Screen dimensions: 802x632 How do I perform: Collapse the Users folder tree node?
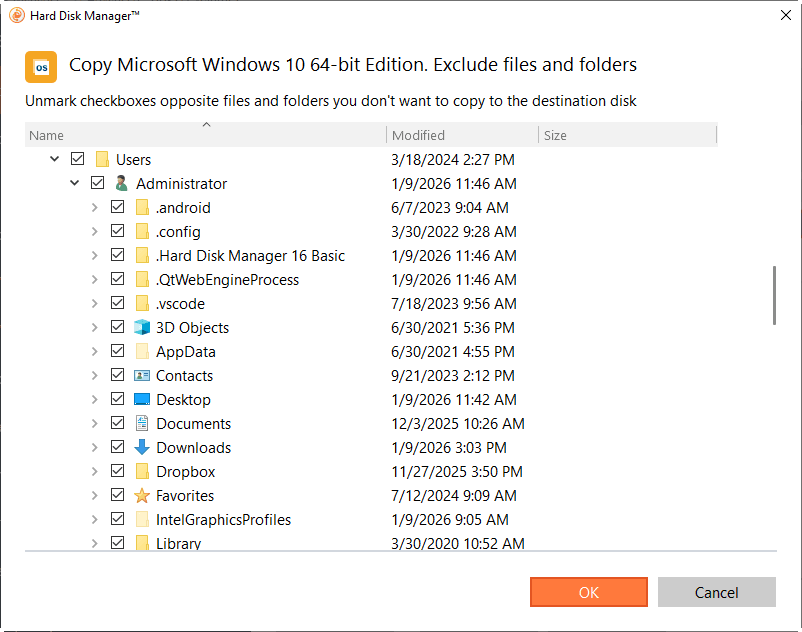(54, 160)
